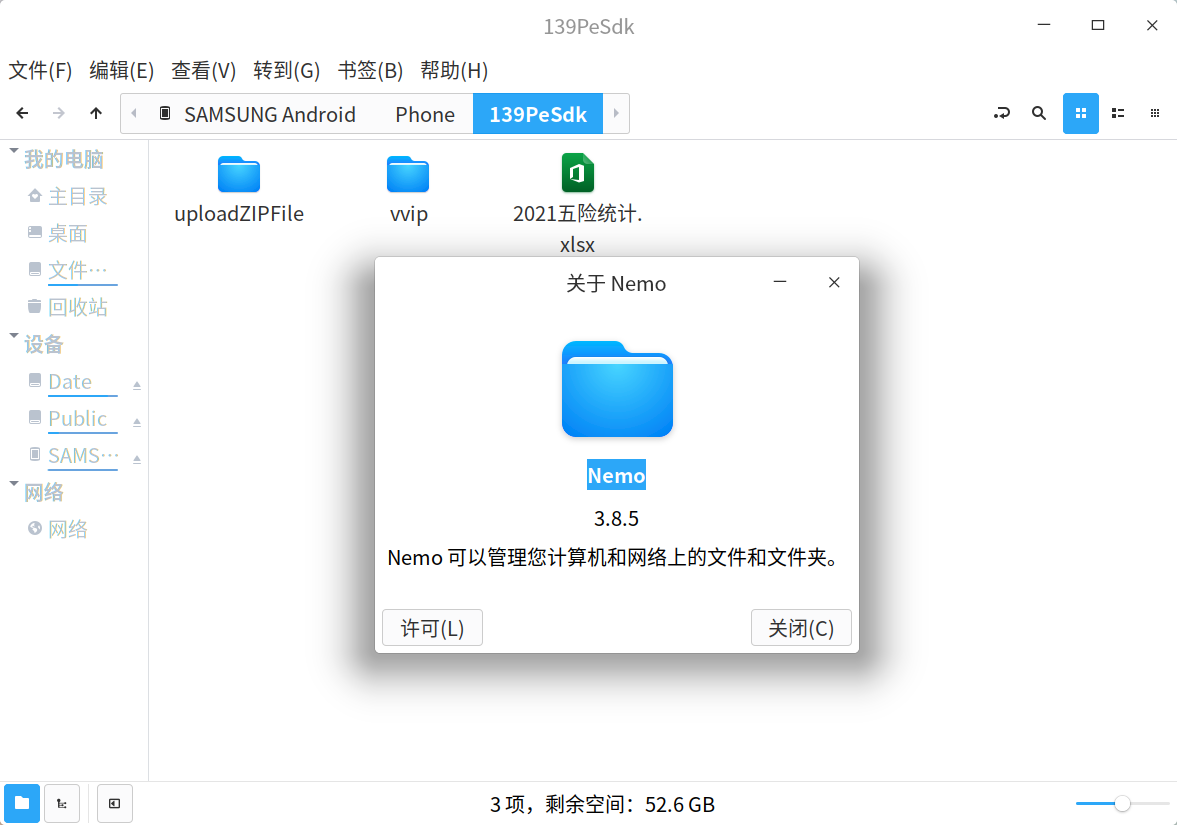Minimize the 139PeSdk window
1177x825 pixels.
(1043, 26)
